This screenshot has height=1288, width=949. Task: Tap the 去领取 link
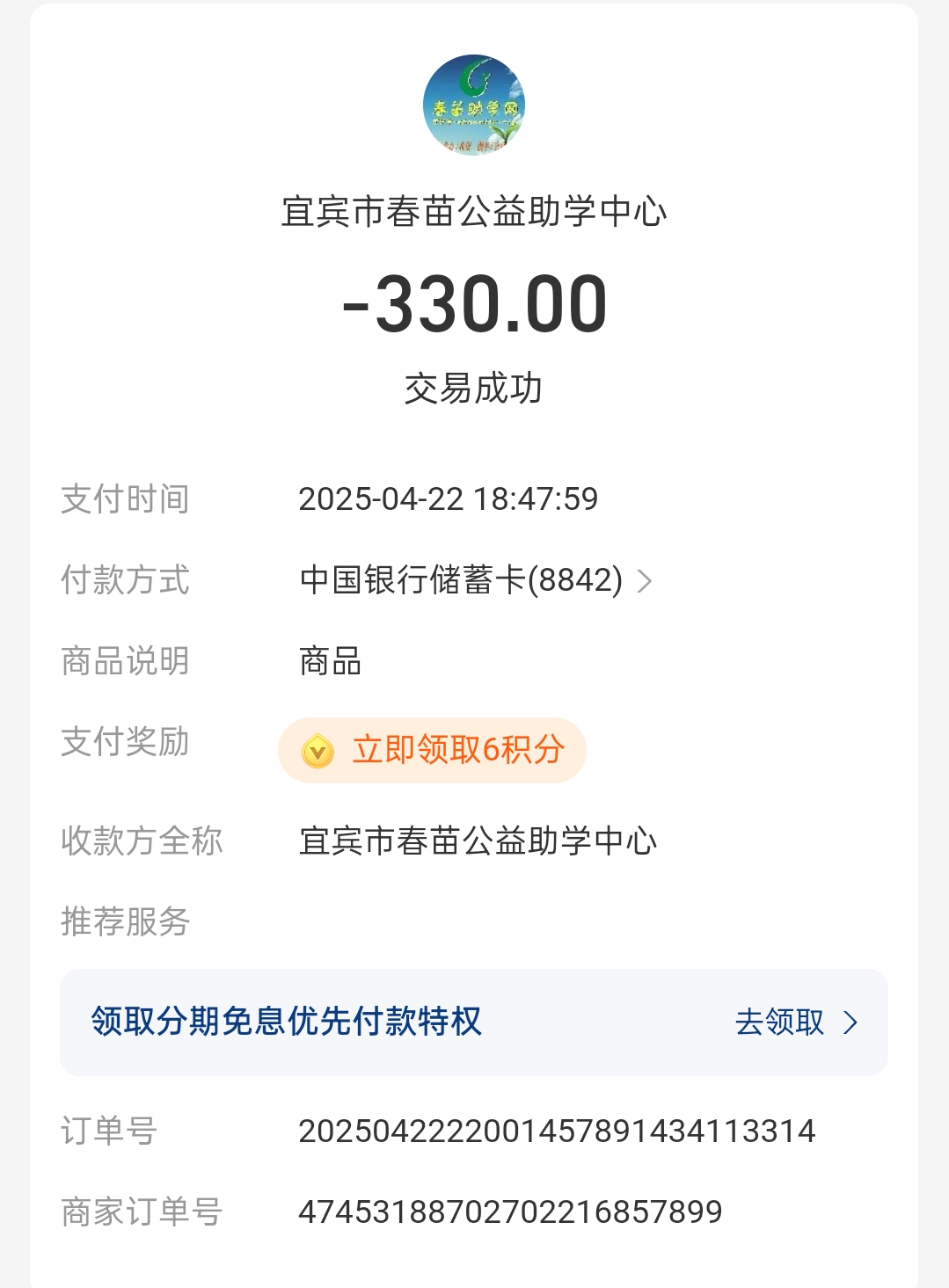780,1022
